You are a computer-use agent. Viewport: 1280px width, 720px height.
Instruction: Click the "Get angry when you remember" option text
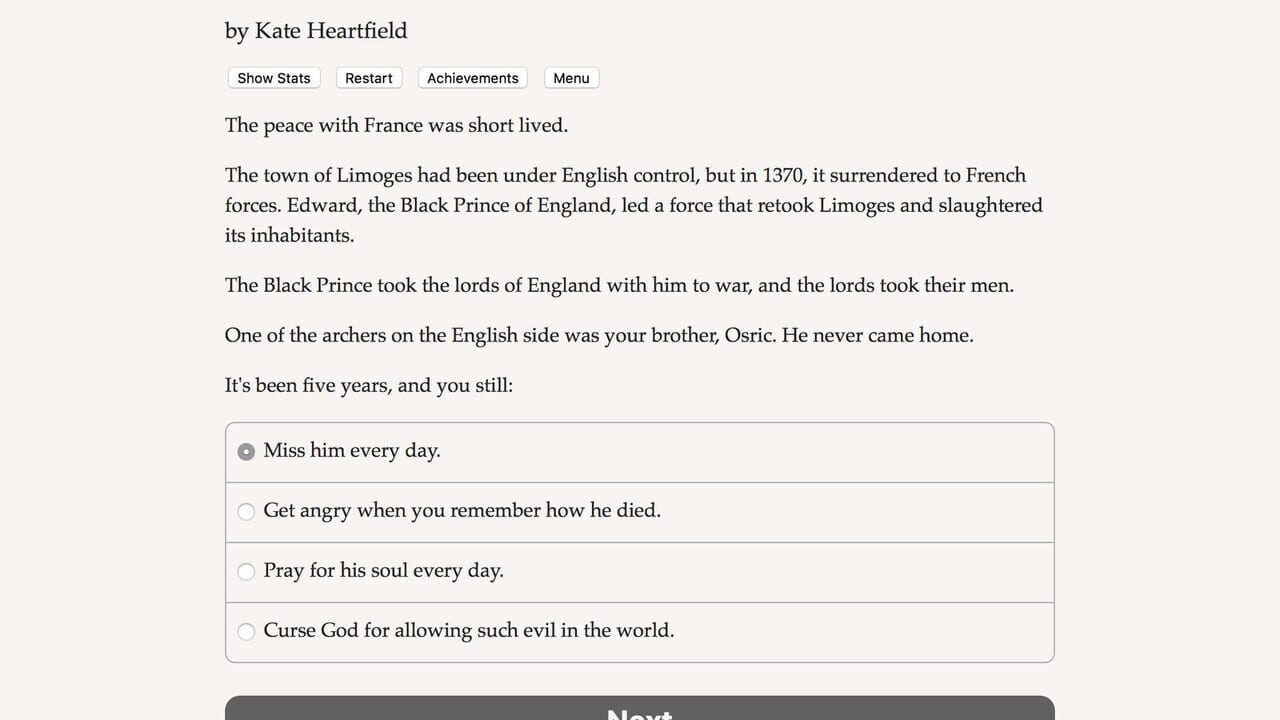462,511
